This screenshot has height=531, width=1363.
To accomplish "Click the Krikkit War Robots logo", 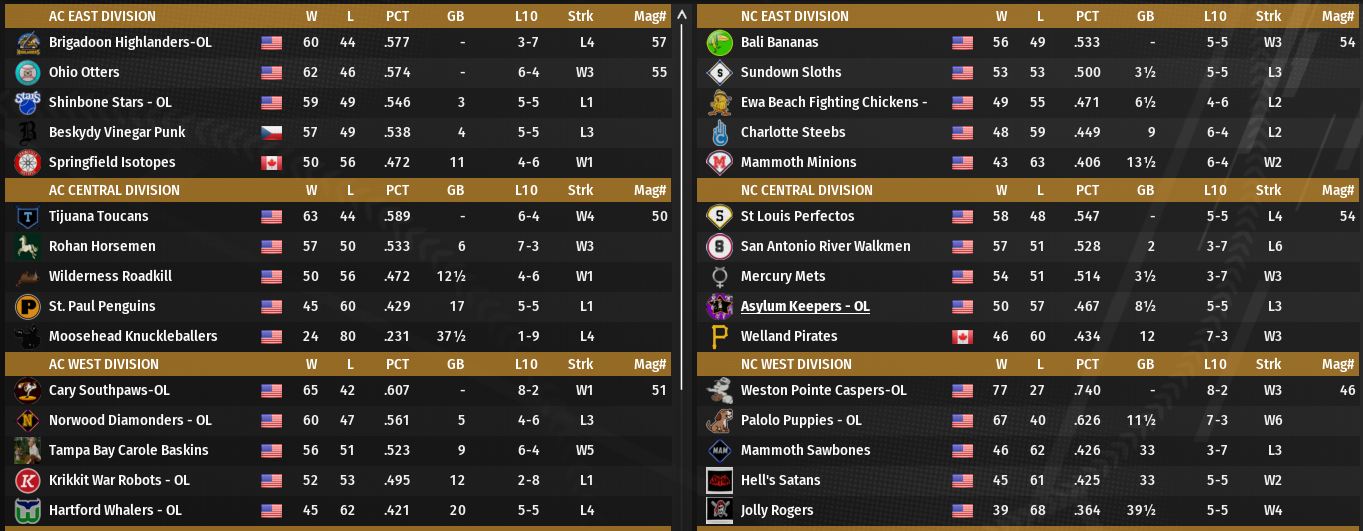I will (28, 481).
